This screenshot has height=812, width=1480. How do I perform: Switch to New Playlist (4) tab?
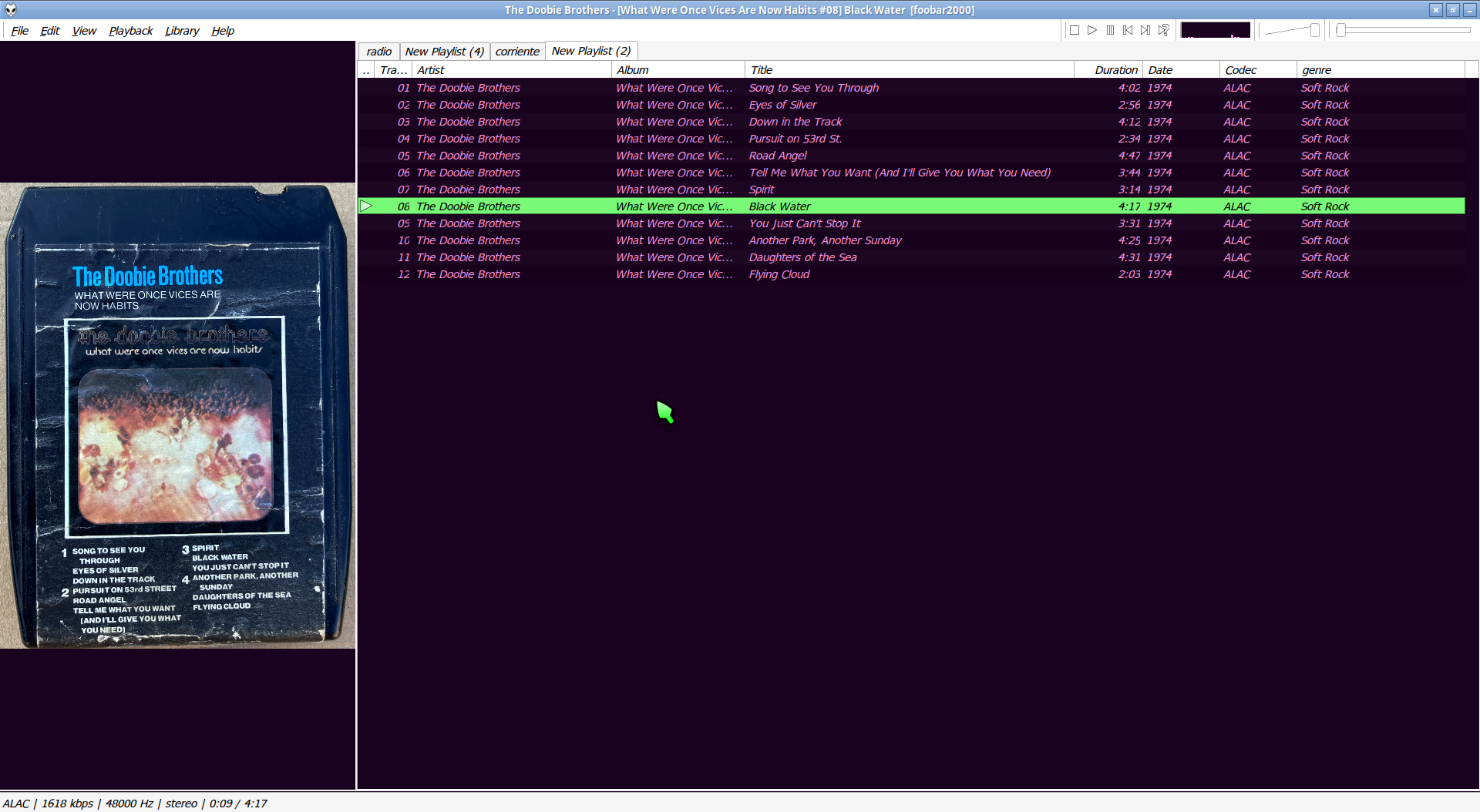(x=445, y=52)
